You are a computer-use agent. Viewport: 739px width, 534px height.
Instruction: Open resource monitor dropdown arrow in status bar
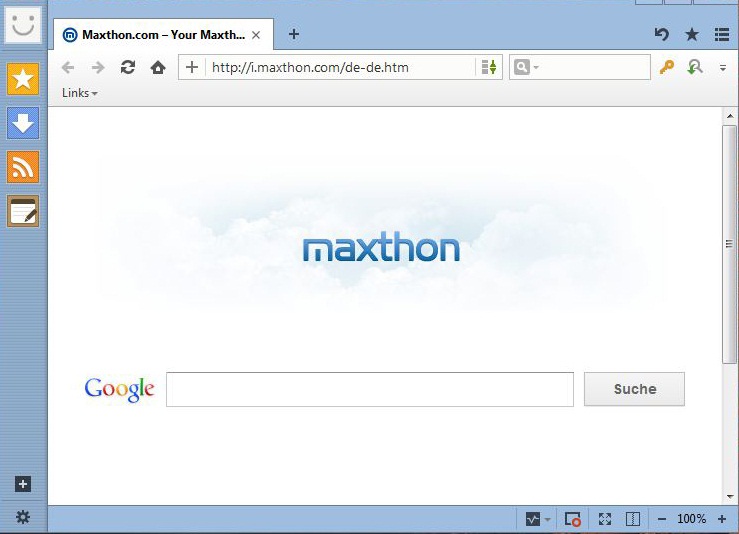click(x=547, y=520)
